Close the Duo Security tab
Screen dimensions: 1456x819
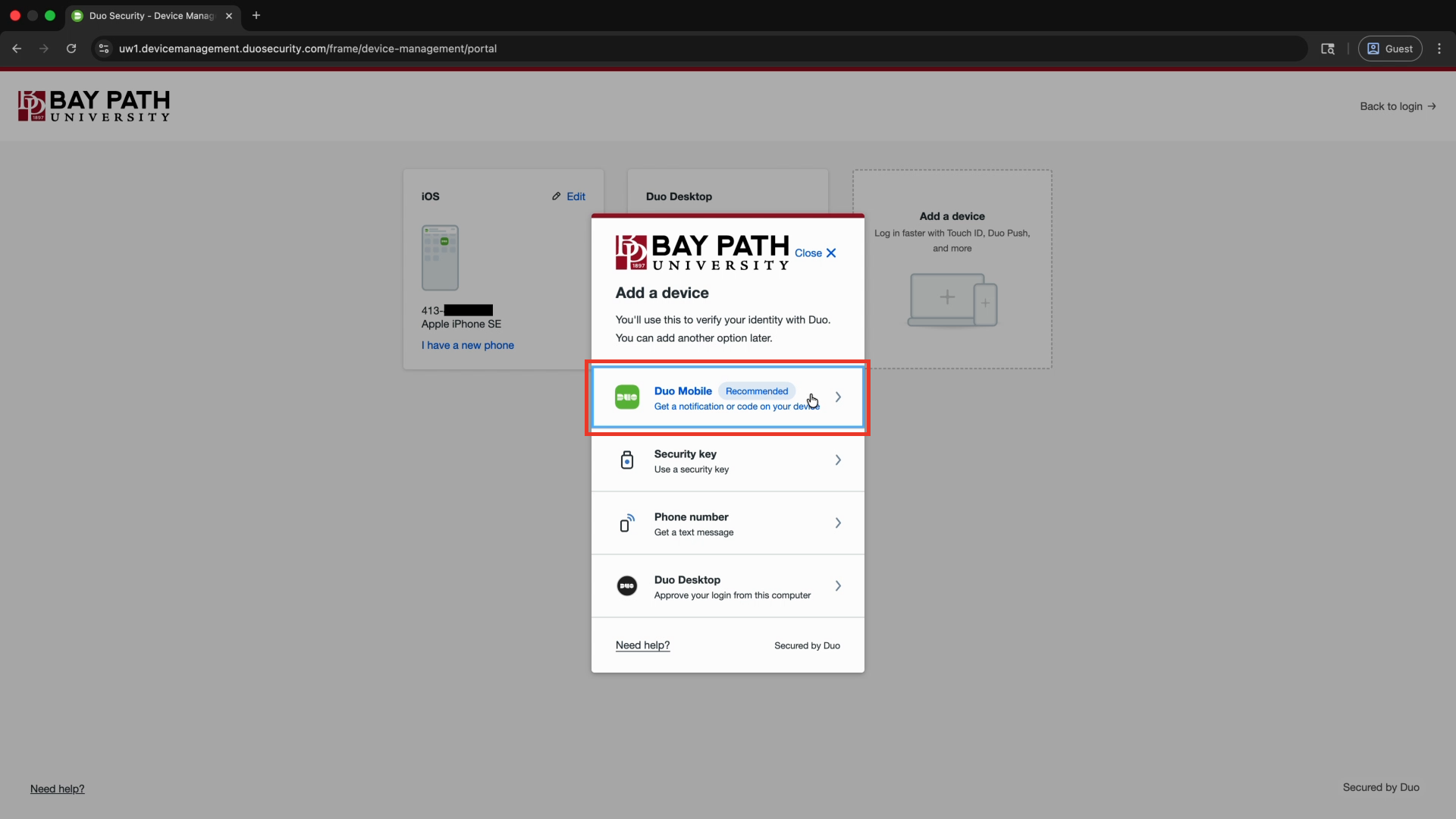[x=229, y=15]
